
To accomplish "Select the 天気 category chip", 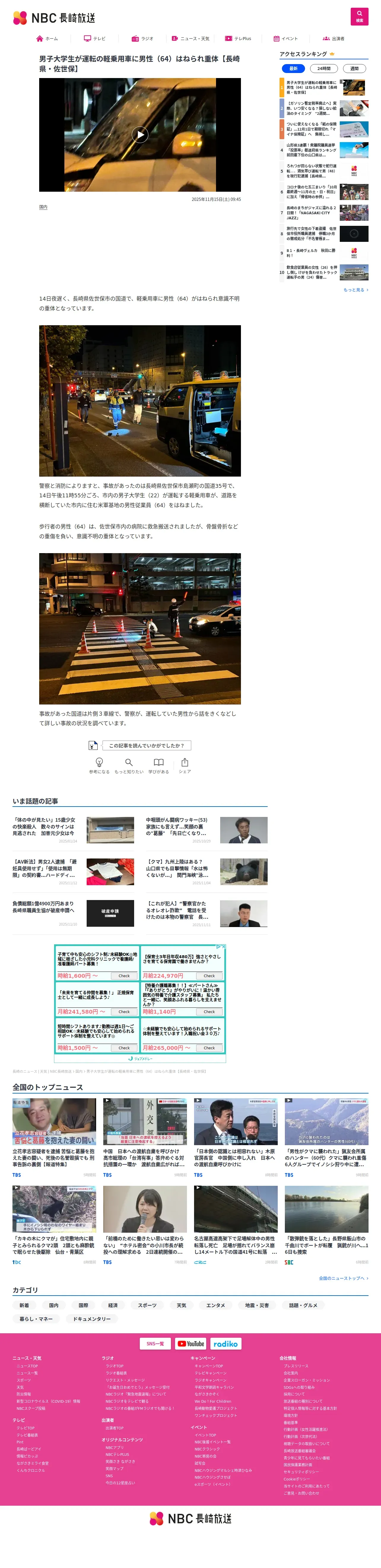I will pyautogui.click(x=181, y=1305).
